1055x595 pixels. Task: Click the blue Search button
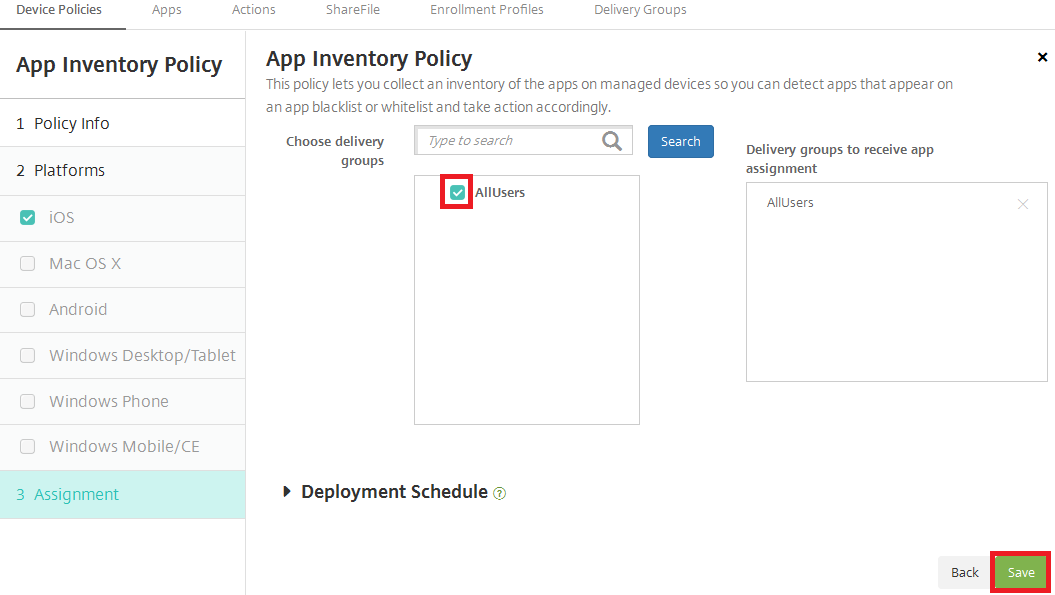[x=680, y=141]
